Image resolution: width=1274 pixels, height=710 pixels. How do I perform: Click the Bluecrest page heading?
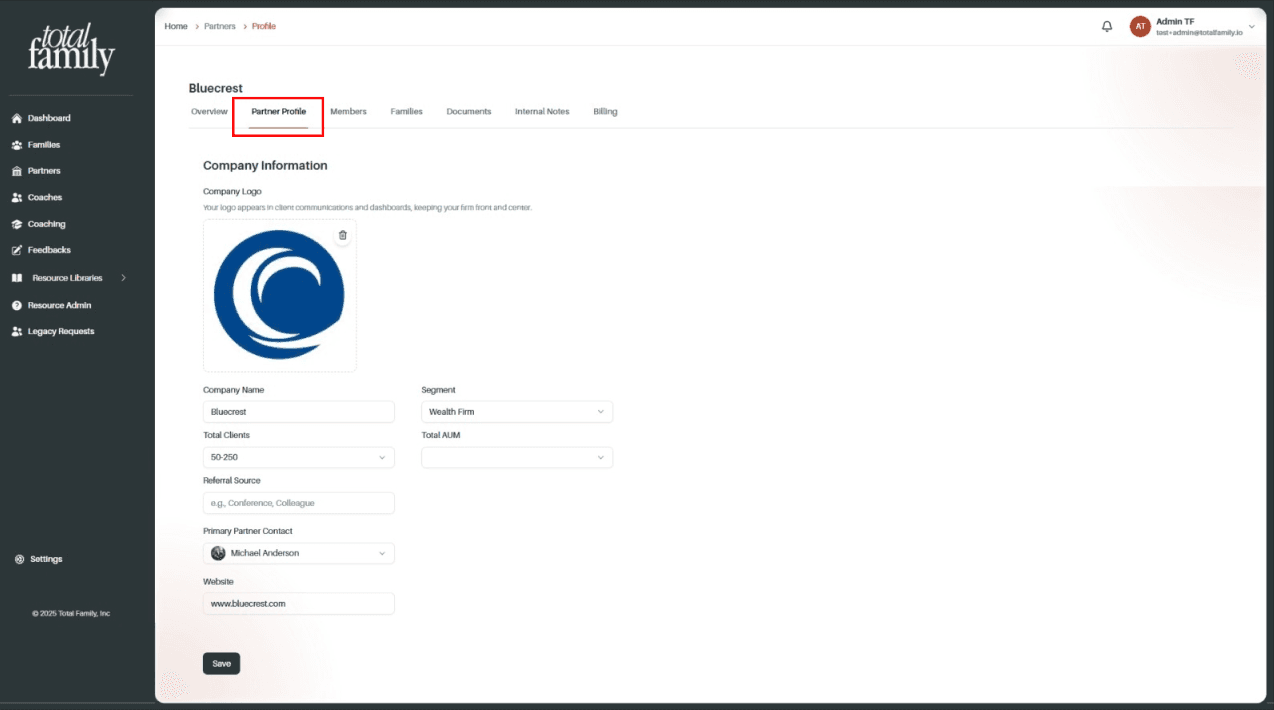216,88
